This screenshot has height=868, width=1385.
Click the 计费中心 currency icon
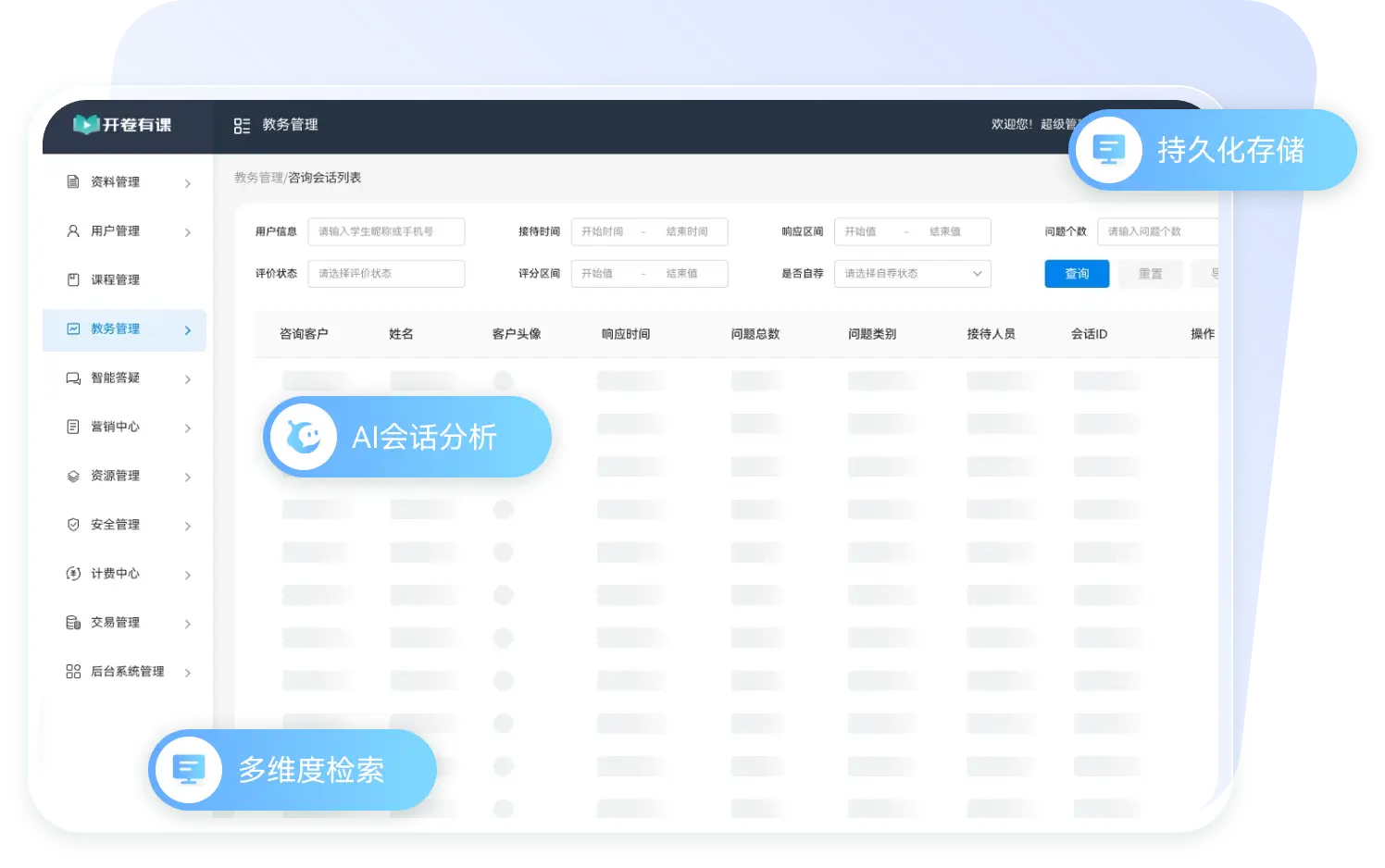pyautogui.click(x=73, y=574)
